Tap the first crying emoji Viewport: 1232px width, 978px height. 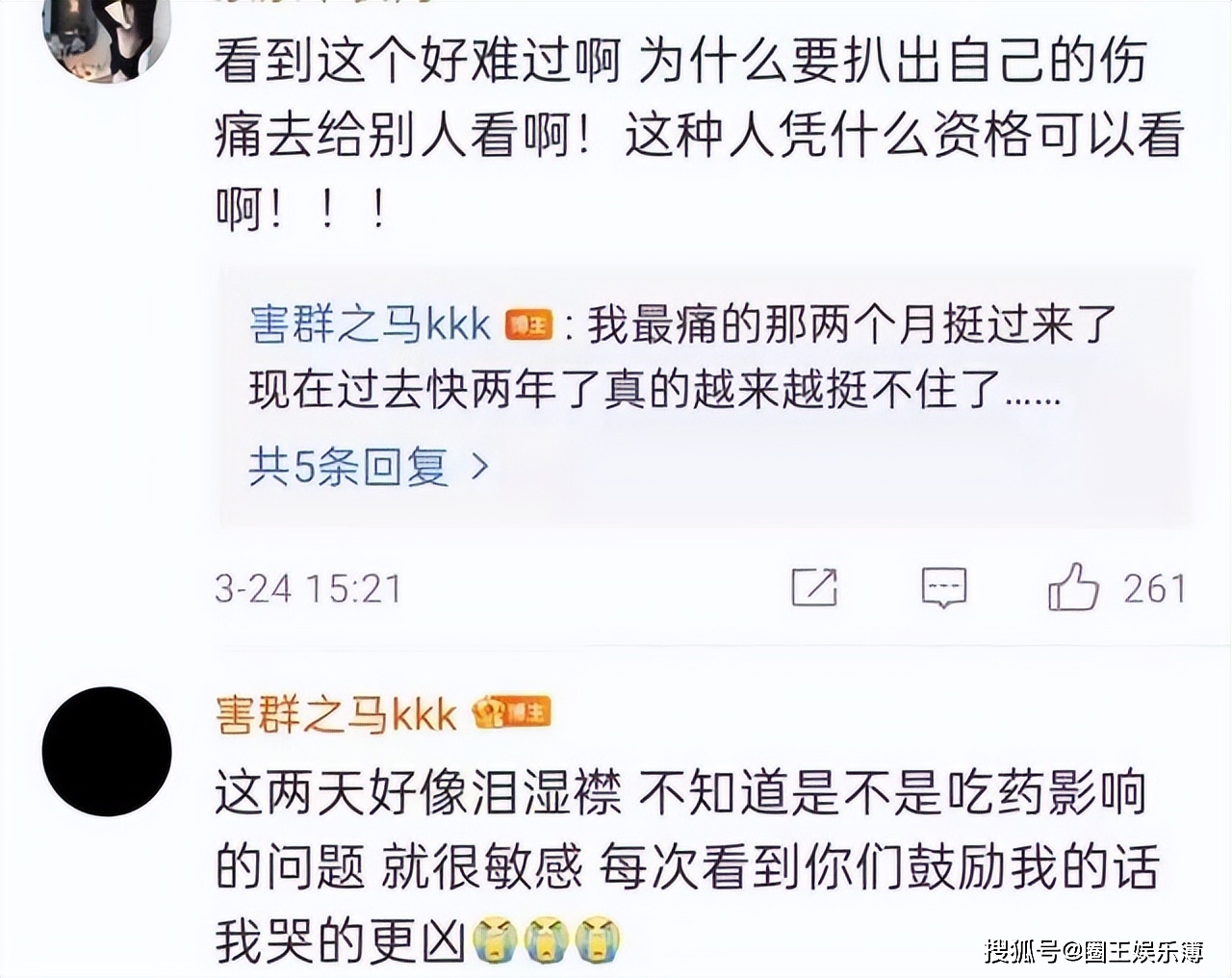[495, 940]
